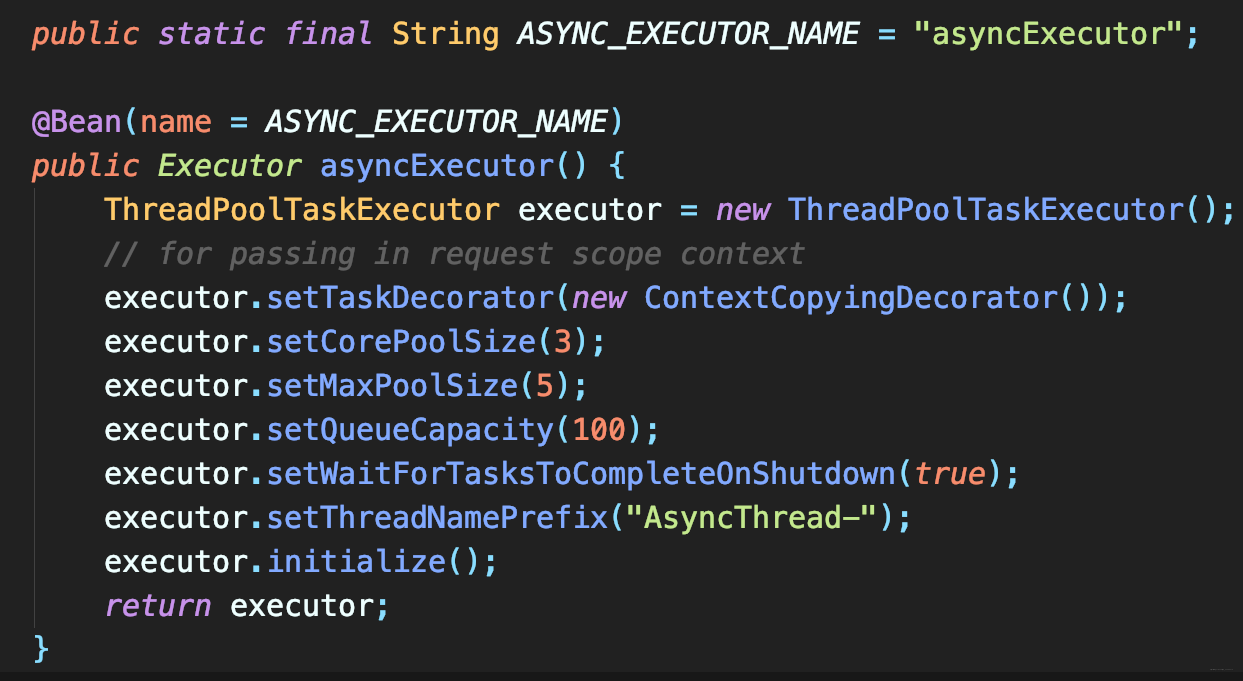The height and width of the screenshot is (681, 1243).
Task: Click ASYNC_EXECUTOR_NAME in the String constant declaration
Action: [x=688, y=35]
